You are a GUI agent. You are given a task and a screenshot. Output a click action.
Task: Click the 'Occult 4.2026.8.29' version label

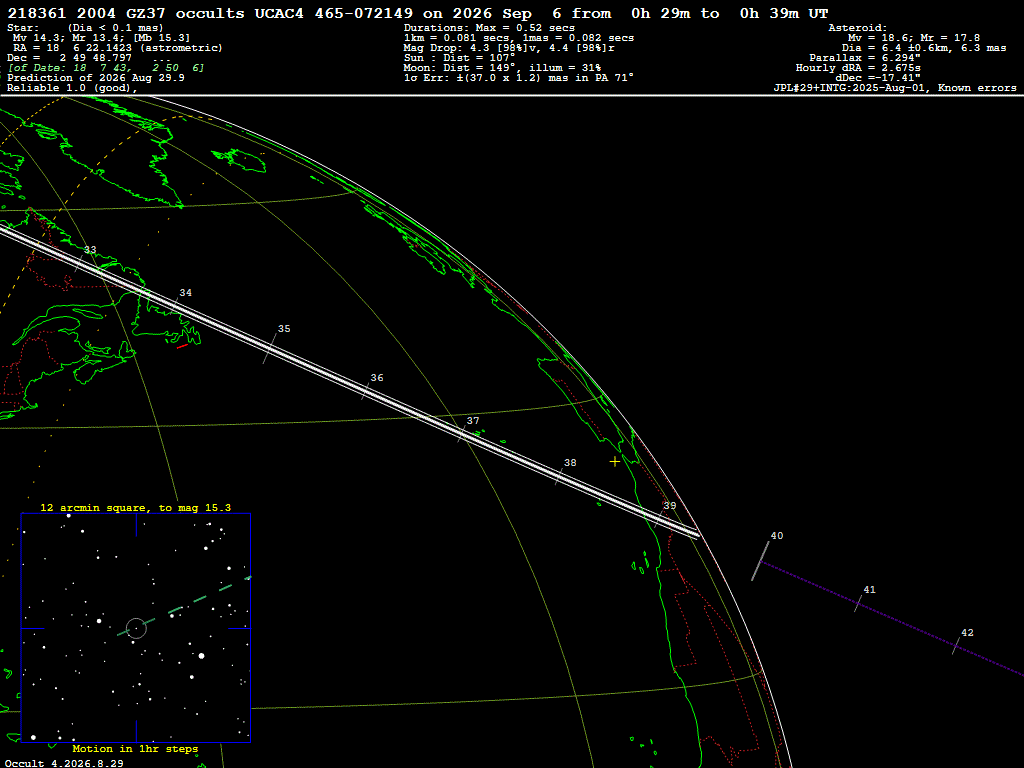pyautogui.click(x=64, y=763)
